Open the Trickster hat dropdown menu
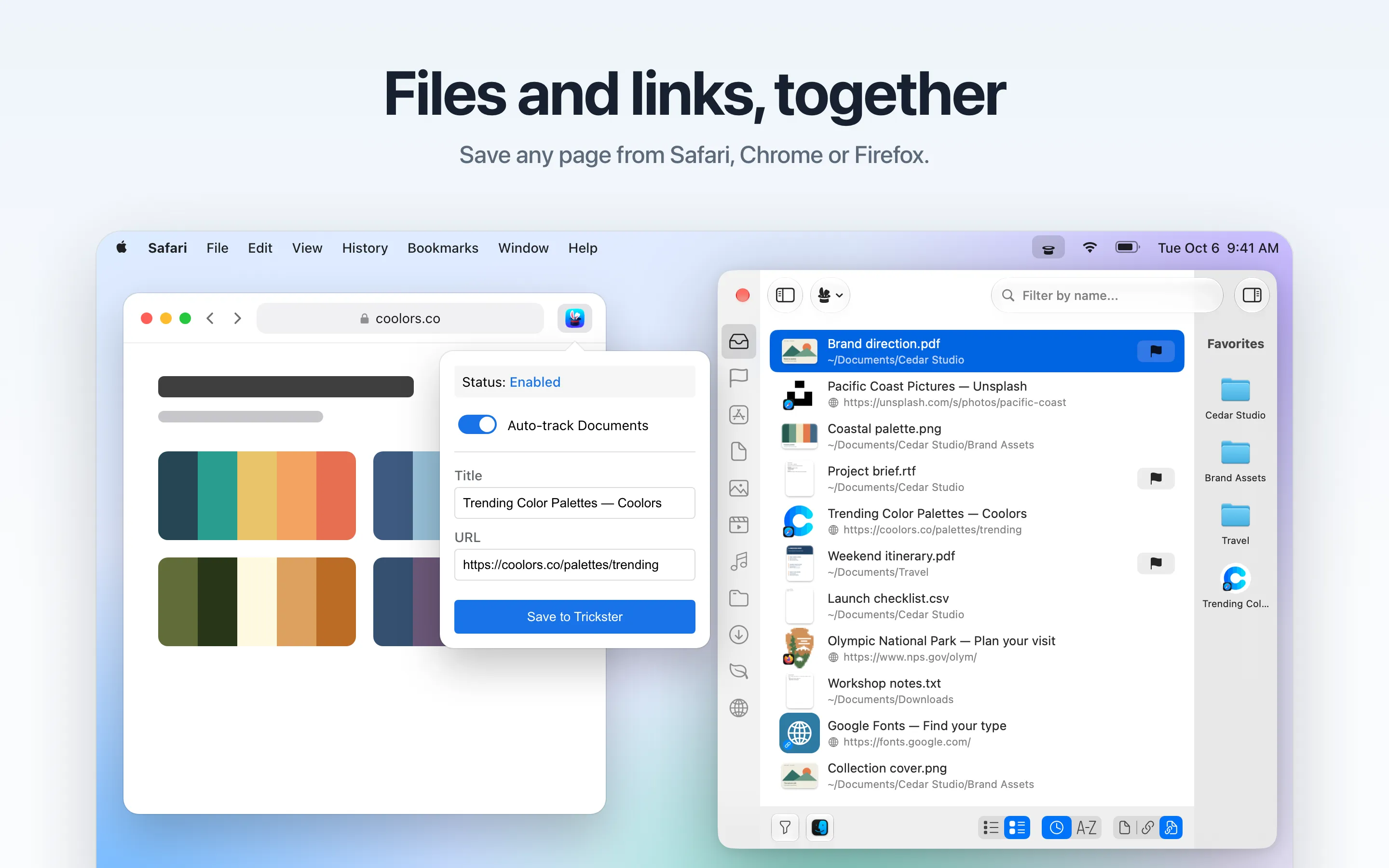This screenshot has width=1389, height=868. click(830, 295)
